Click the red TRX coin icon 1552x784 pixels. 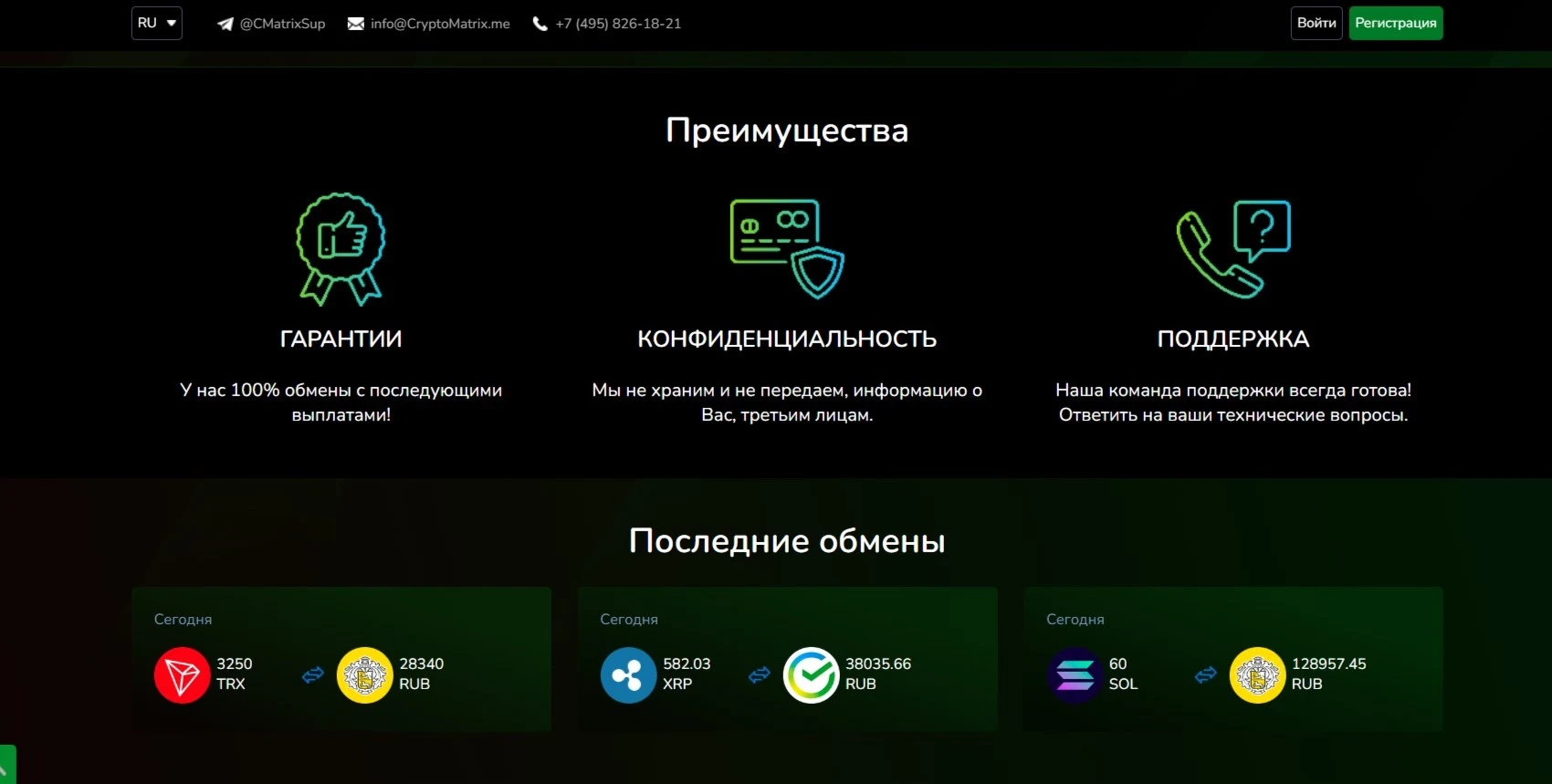[182, 675]
